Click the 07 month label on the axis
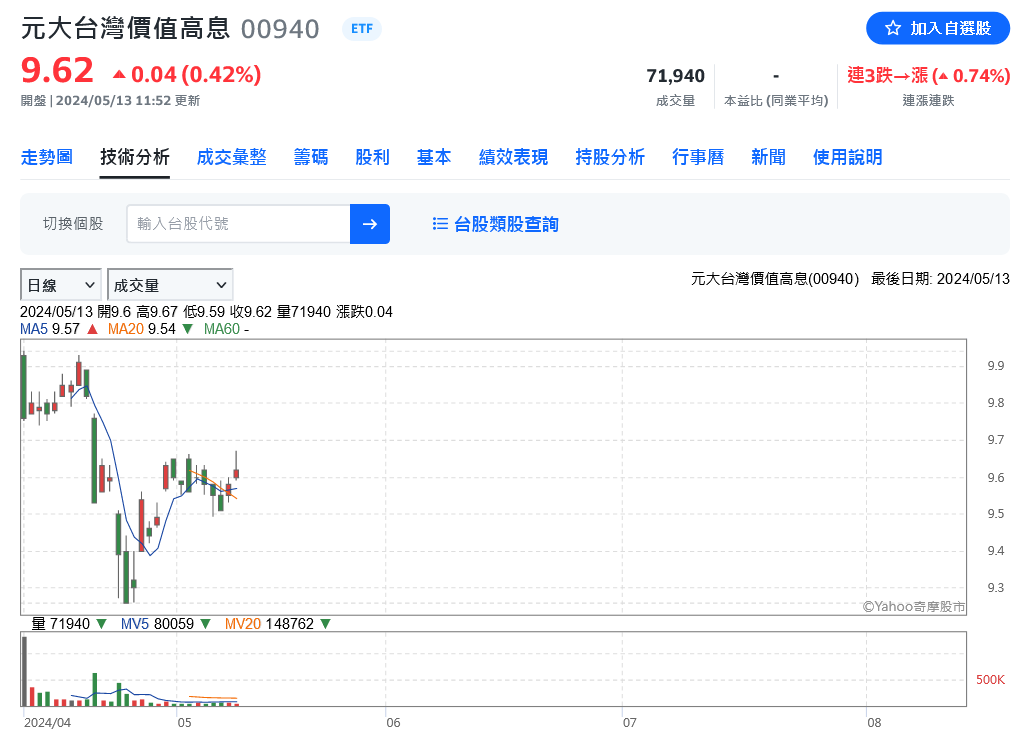The width and height of the screenshot is (1015, 734). pos(630,722)
